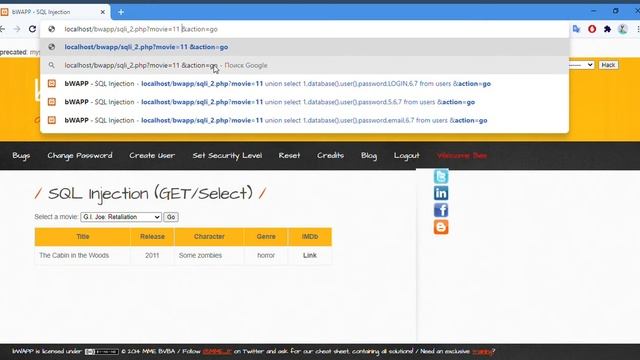Open the translate page icon
Viewport: 640px width, 360px height.
576,29
